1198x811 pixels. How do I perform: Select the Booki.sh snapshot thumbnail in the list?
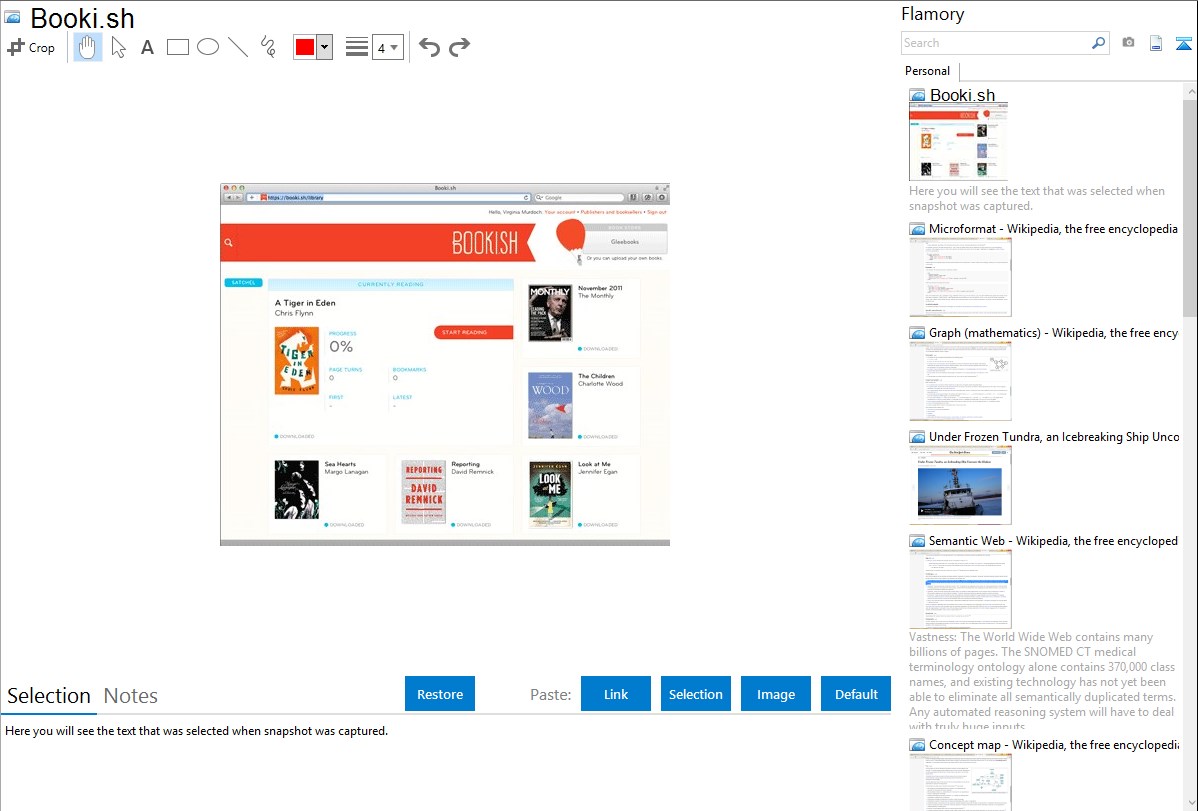click(x=958, y=142)
